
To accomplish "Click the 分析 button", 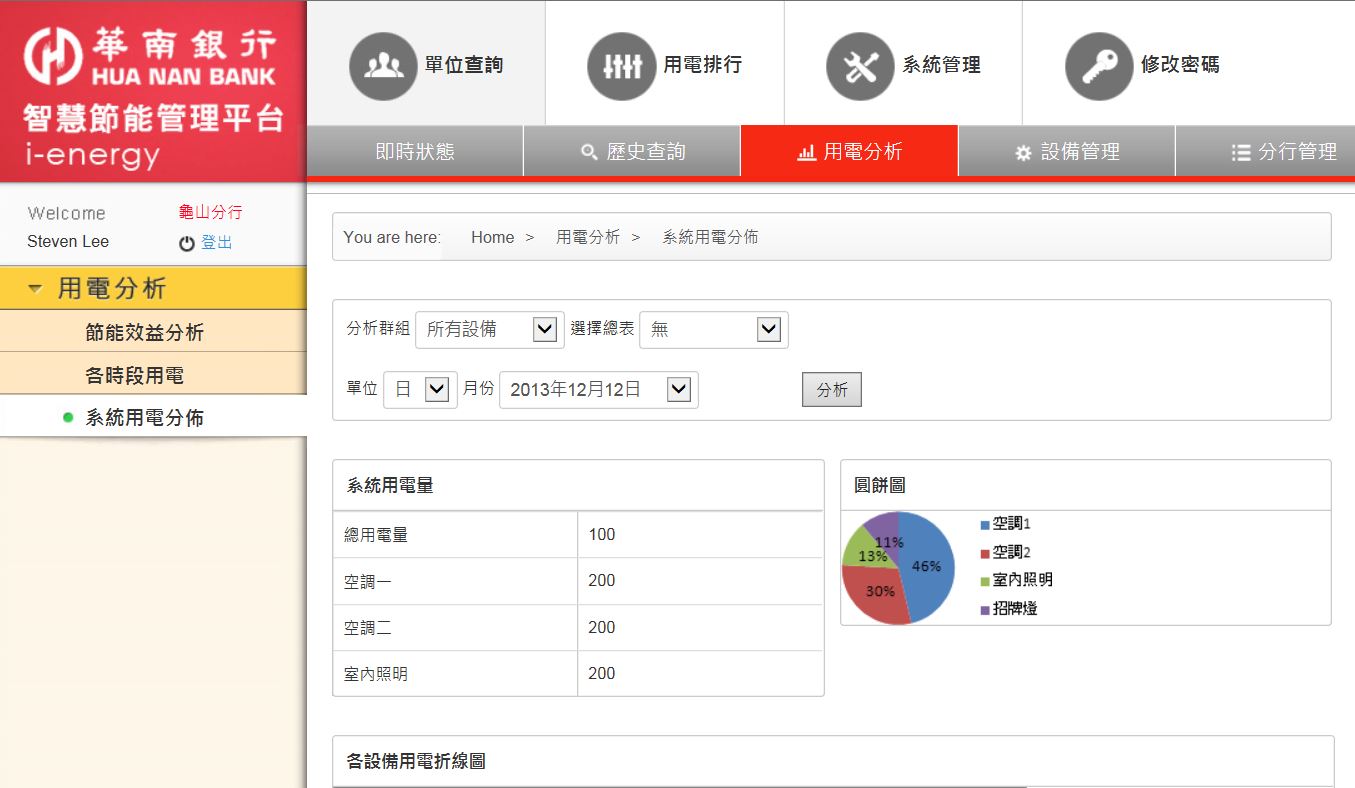I will point(832,390).
